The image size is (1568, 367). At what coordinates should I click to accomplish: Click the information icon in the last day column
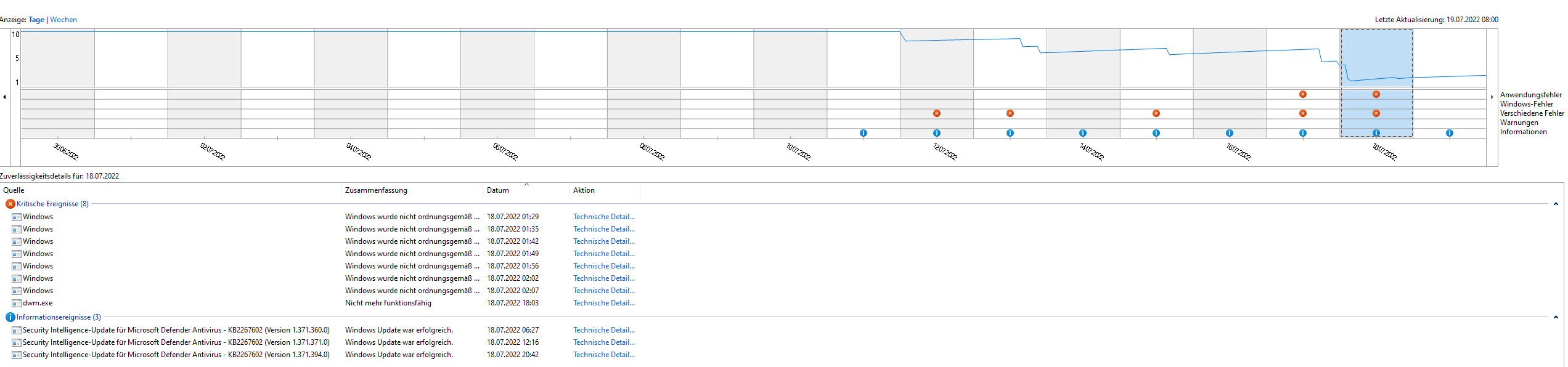point(1449,133)
